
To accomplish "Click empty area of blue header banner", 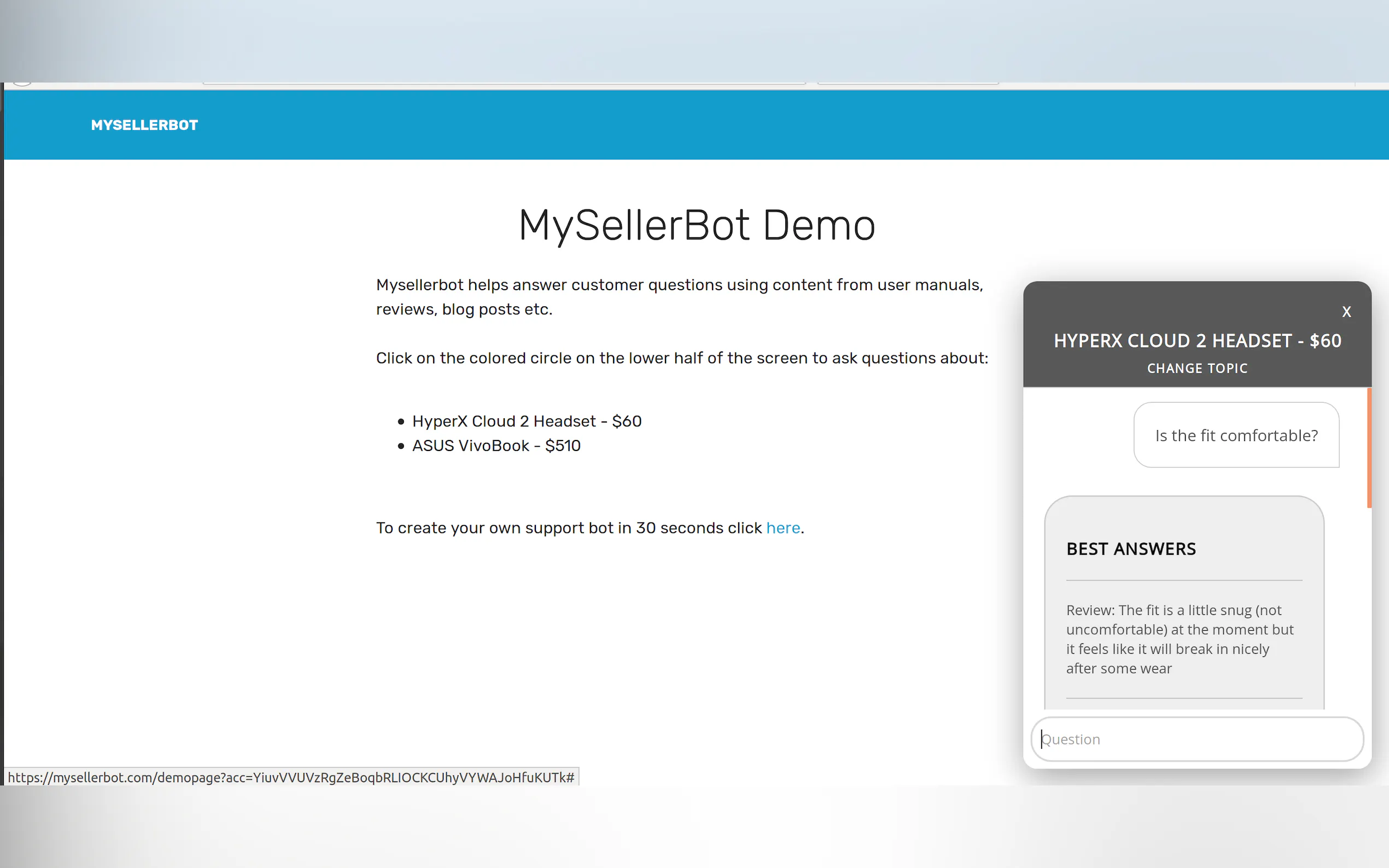I will click(746, 125).
